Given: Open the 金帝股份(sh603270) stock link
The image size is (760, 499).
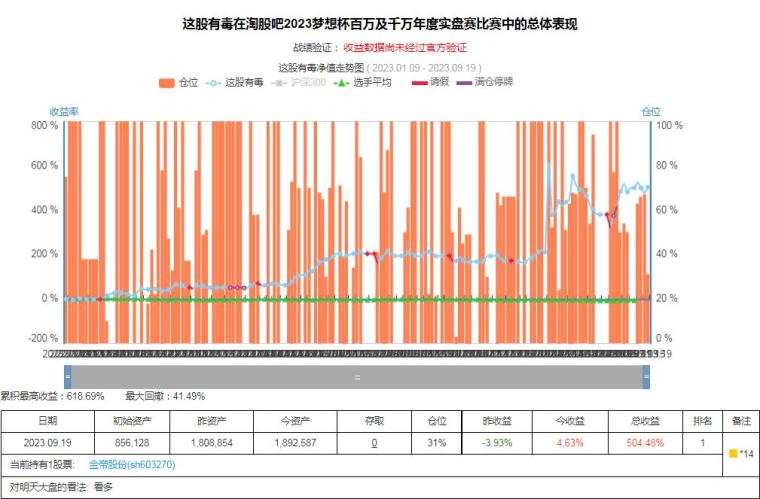Looking at the screenshot, I should coord(132,465).
